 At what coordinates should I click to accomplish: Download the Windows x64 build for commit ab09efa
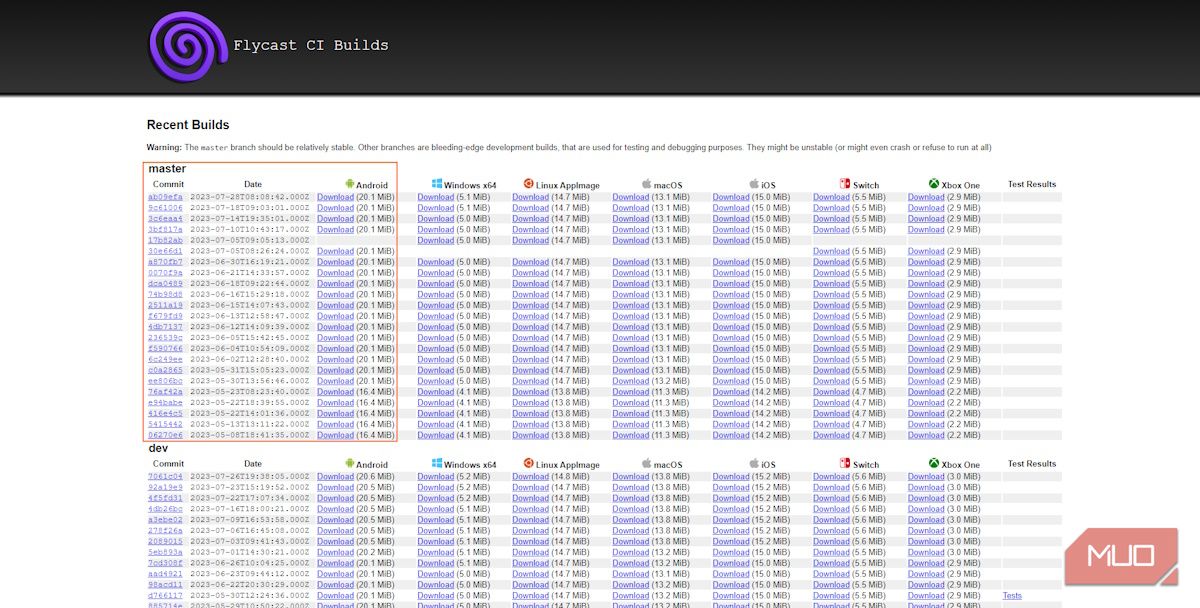[x=435, y=197]
